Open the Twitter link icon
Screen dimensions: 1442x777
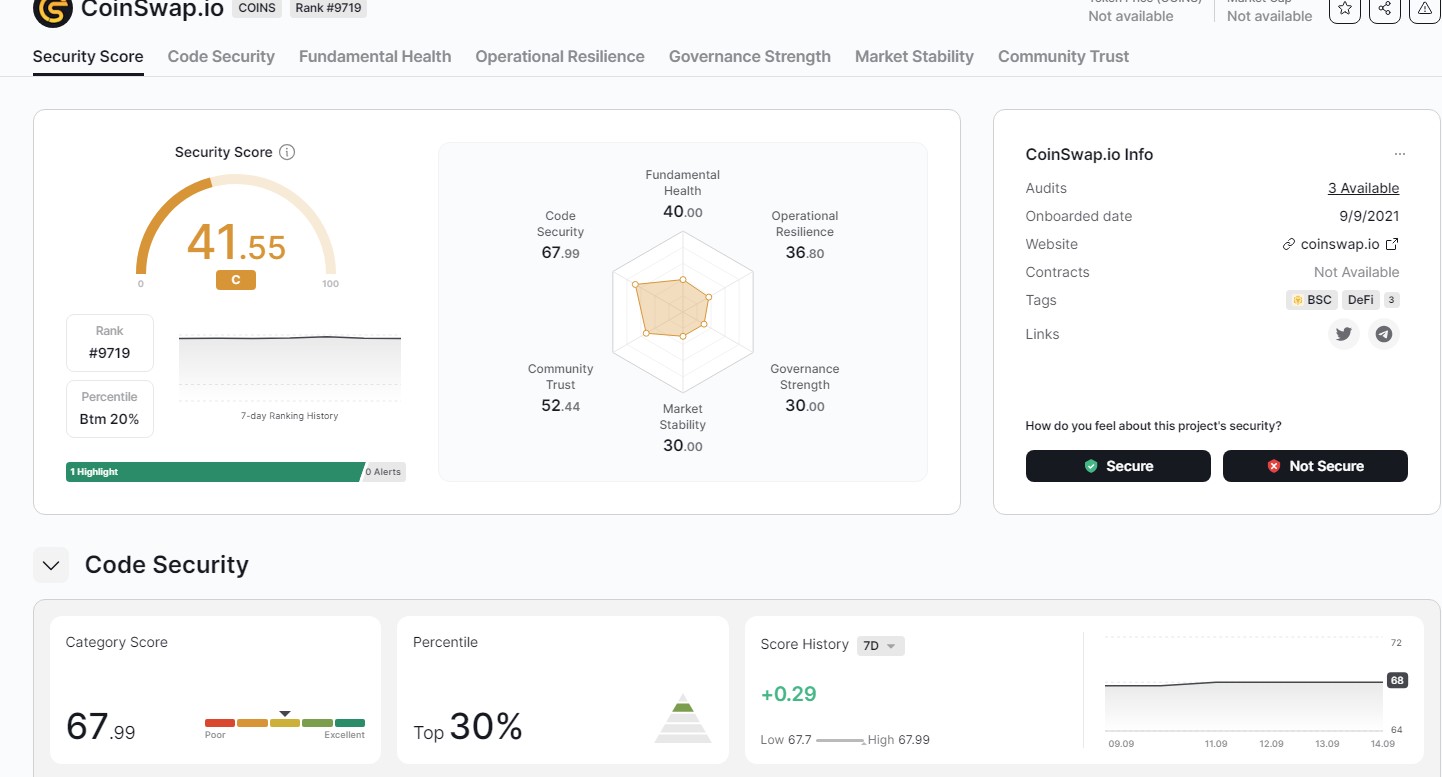1344,334
